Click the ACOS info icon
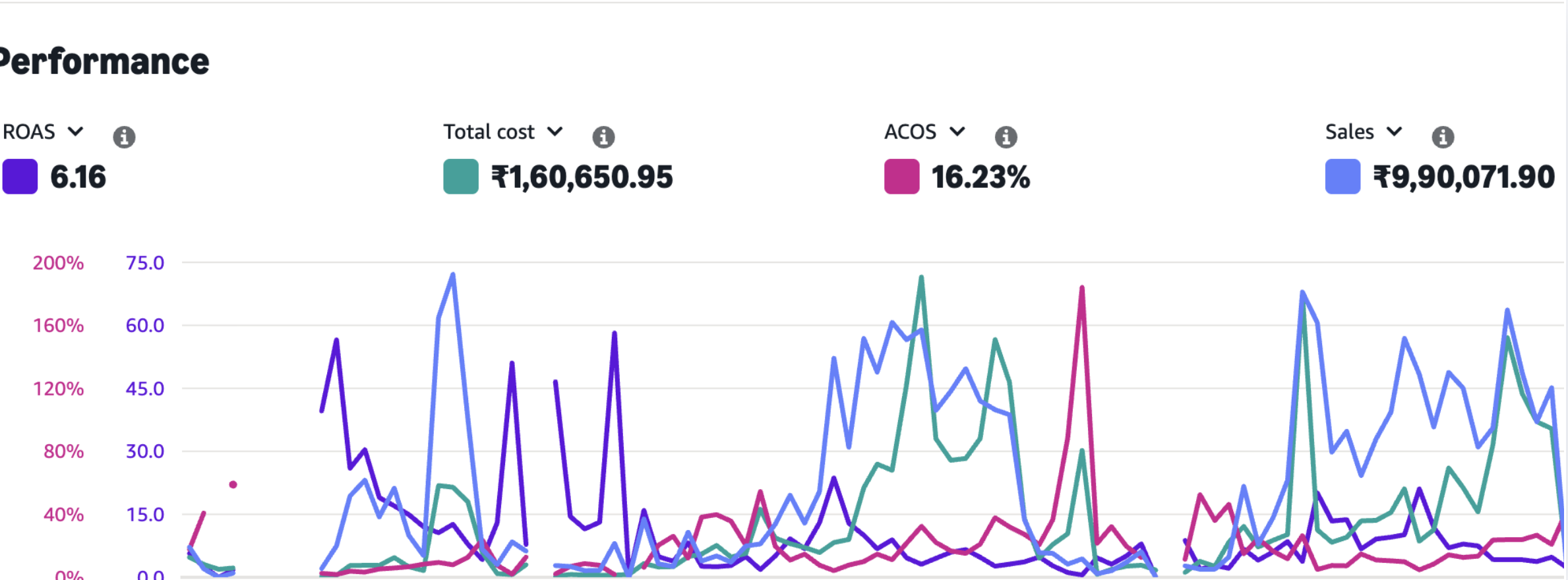Image resolution: width=1568 pixels, height=580 pixels. [x=1006, y=137]
